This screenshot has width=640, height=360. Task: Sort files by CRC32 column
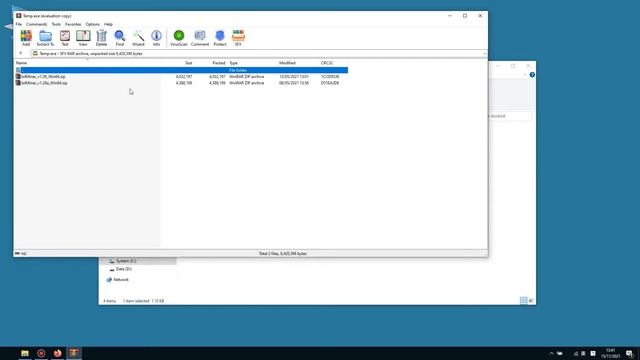[327, 63]
